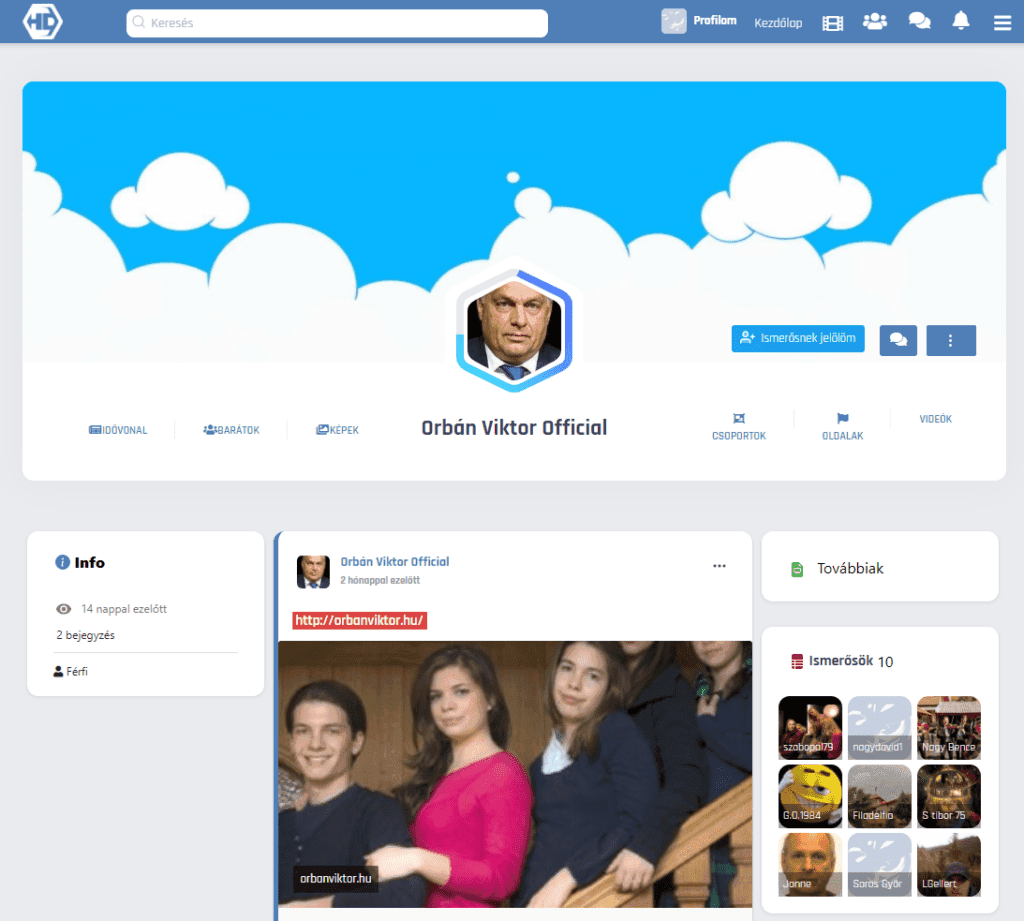This screenshot has width=1024, height=921.
Task: Open the Csoportok tab
Action: point(738,427)
